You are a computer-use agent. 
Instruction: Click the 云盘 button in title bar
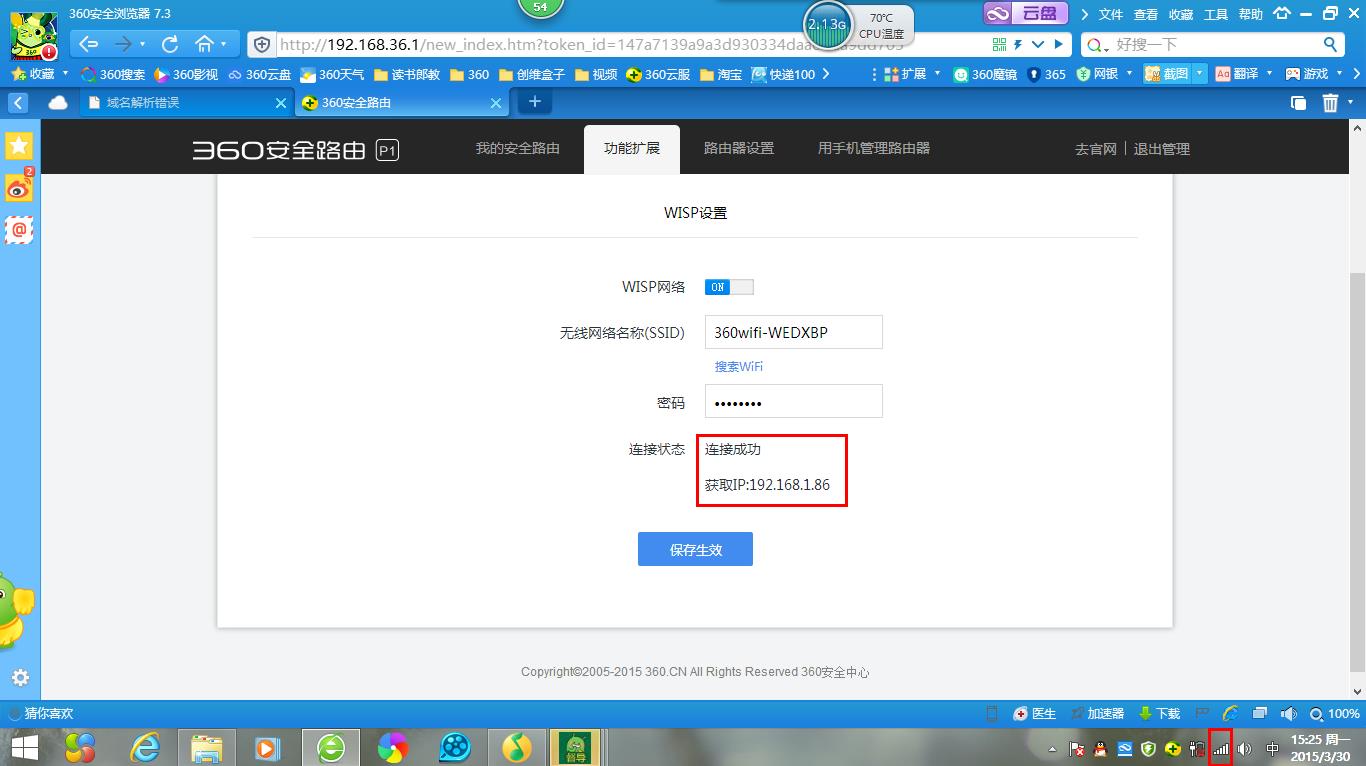tap(1025, 13)
